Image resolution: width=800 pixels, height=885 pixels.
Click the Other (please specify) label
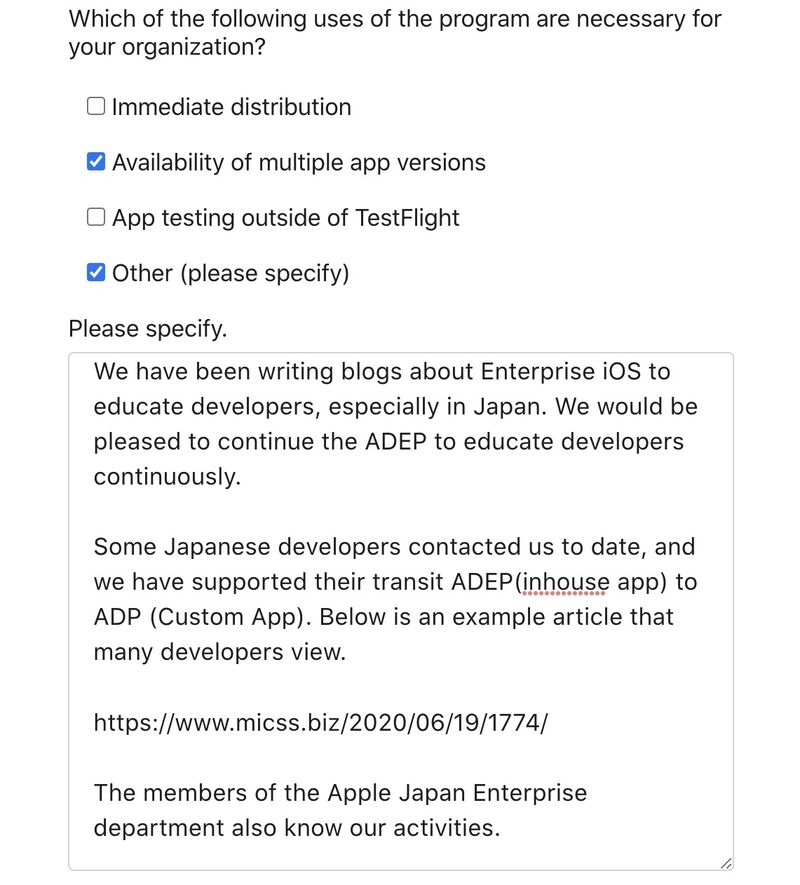pyautogui.click(x=230, y=273)
